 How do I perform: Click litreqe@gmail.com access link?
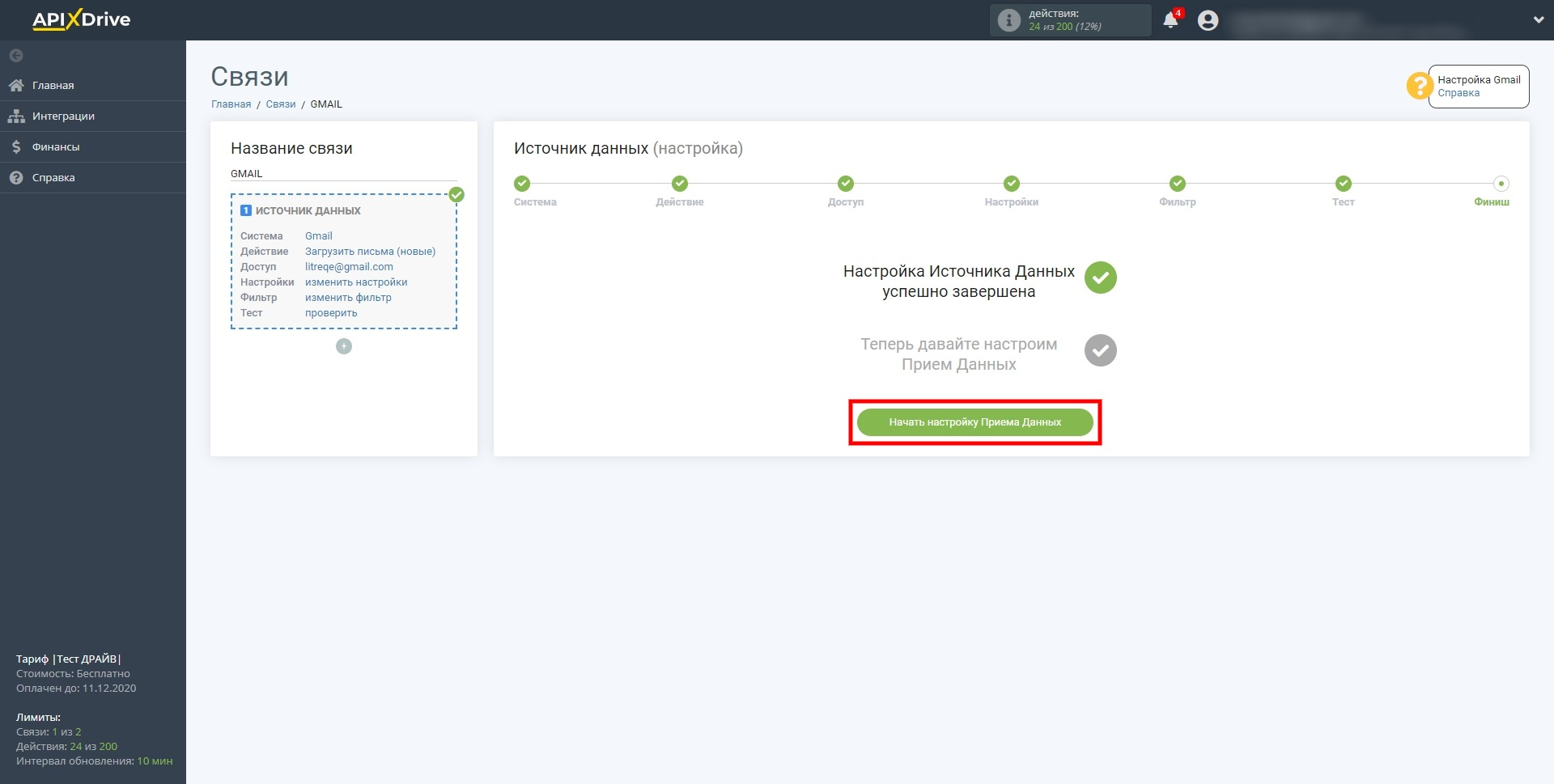(349, 267)
